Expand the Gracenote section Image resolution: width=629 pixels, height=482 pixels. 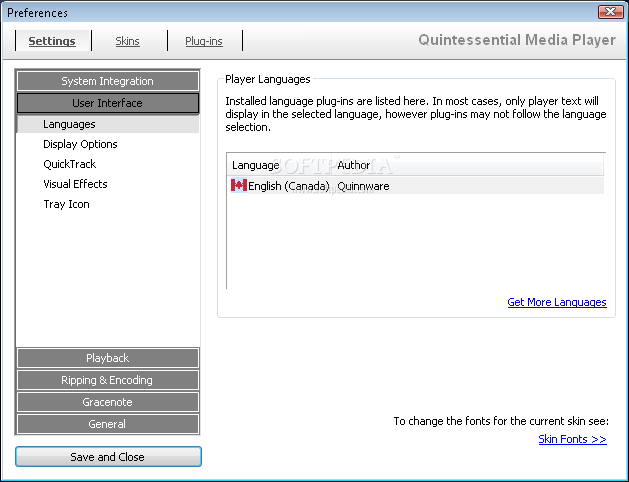pos(108,402)
